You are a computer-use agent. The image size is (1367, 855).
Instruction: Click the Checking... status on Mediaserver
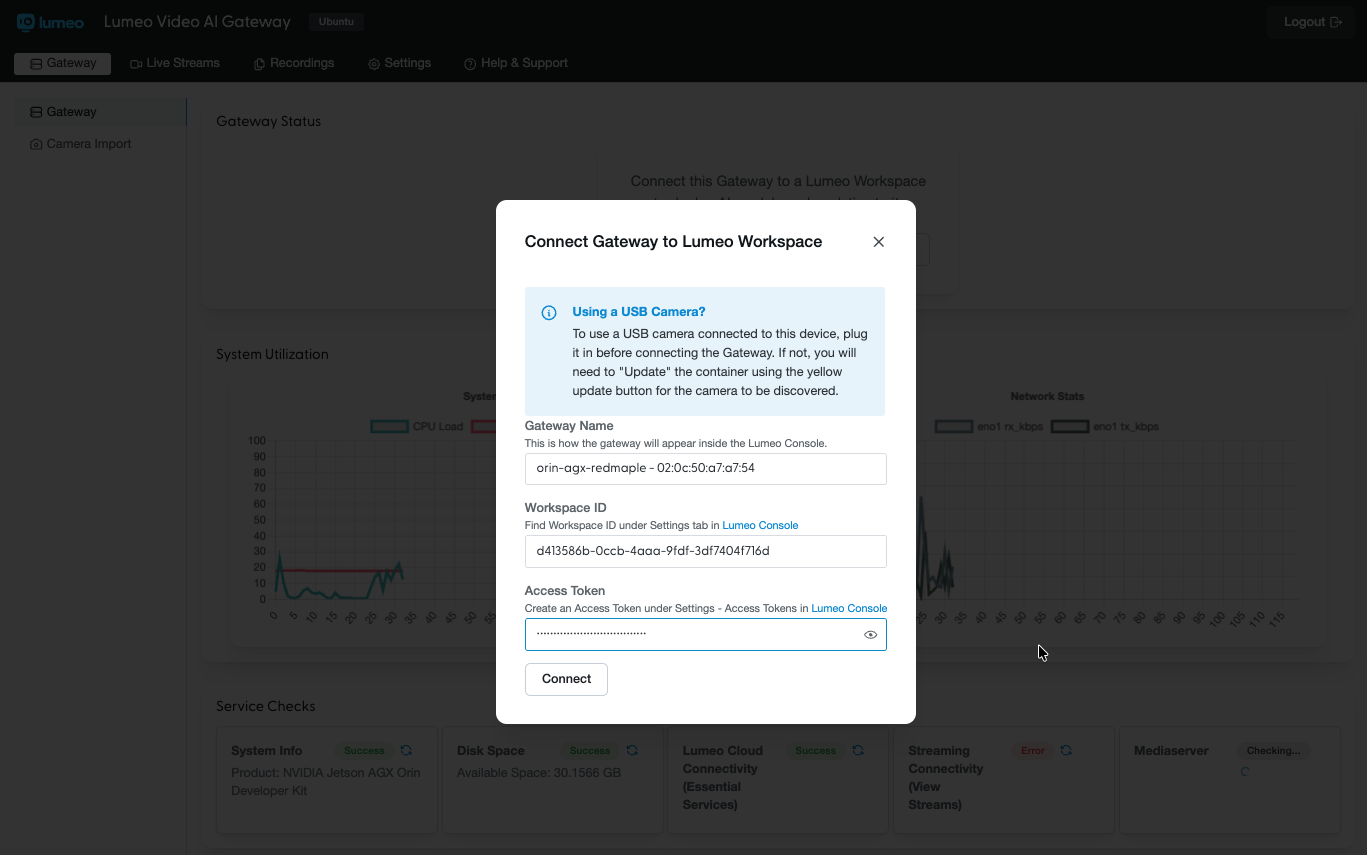click(1273, 751)
